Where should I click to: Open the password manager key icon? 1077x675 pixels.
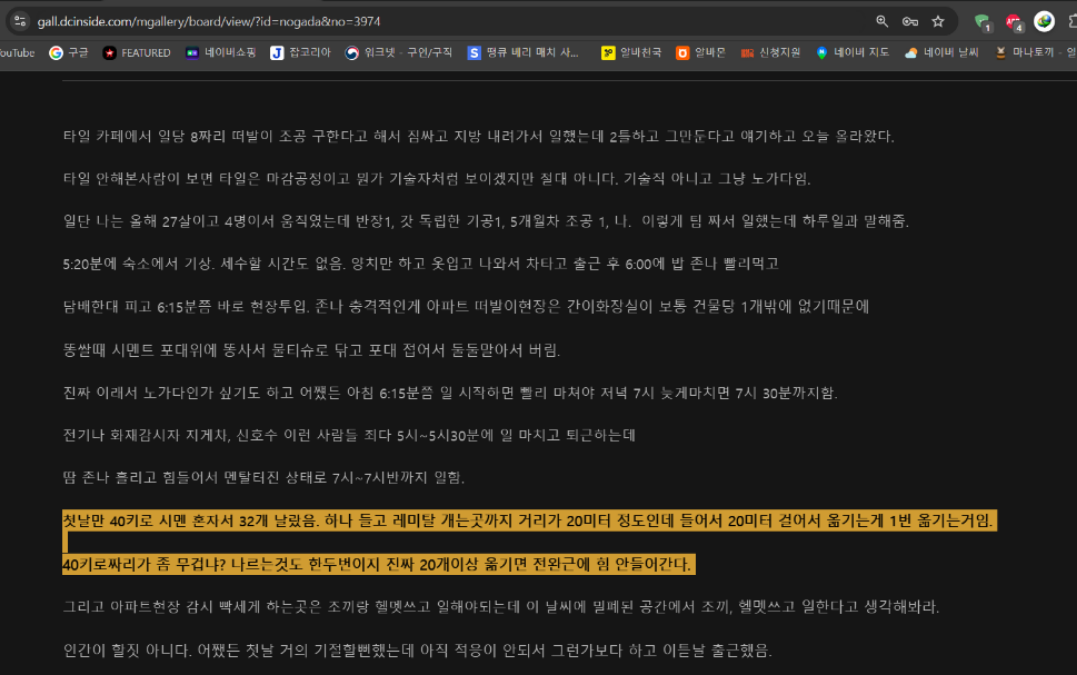point(909,21)
